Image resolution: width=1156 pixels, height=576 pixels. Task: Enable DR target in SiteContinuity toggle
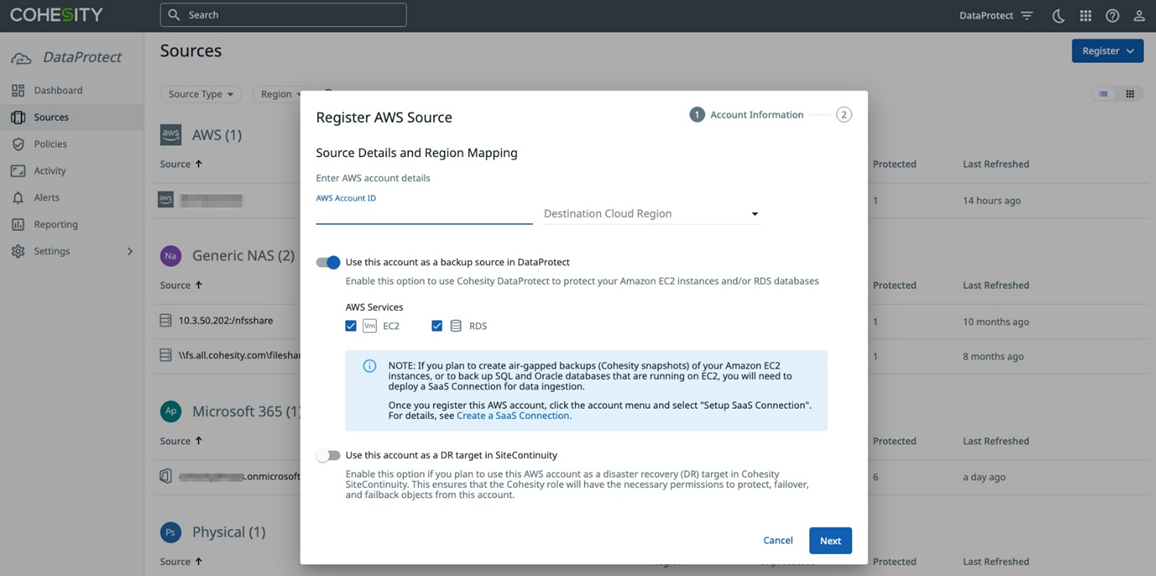[328, 456]
